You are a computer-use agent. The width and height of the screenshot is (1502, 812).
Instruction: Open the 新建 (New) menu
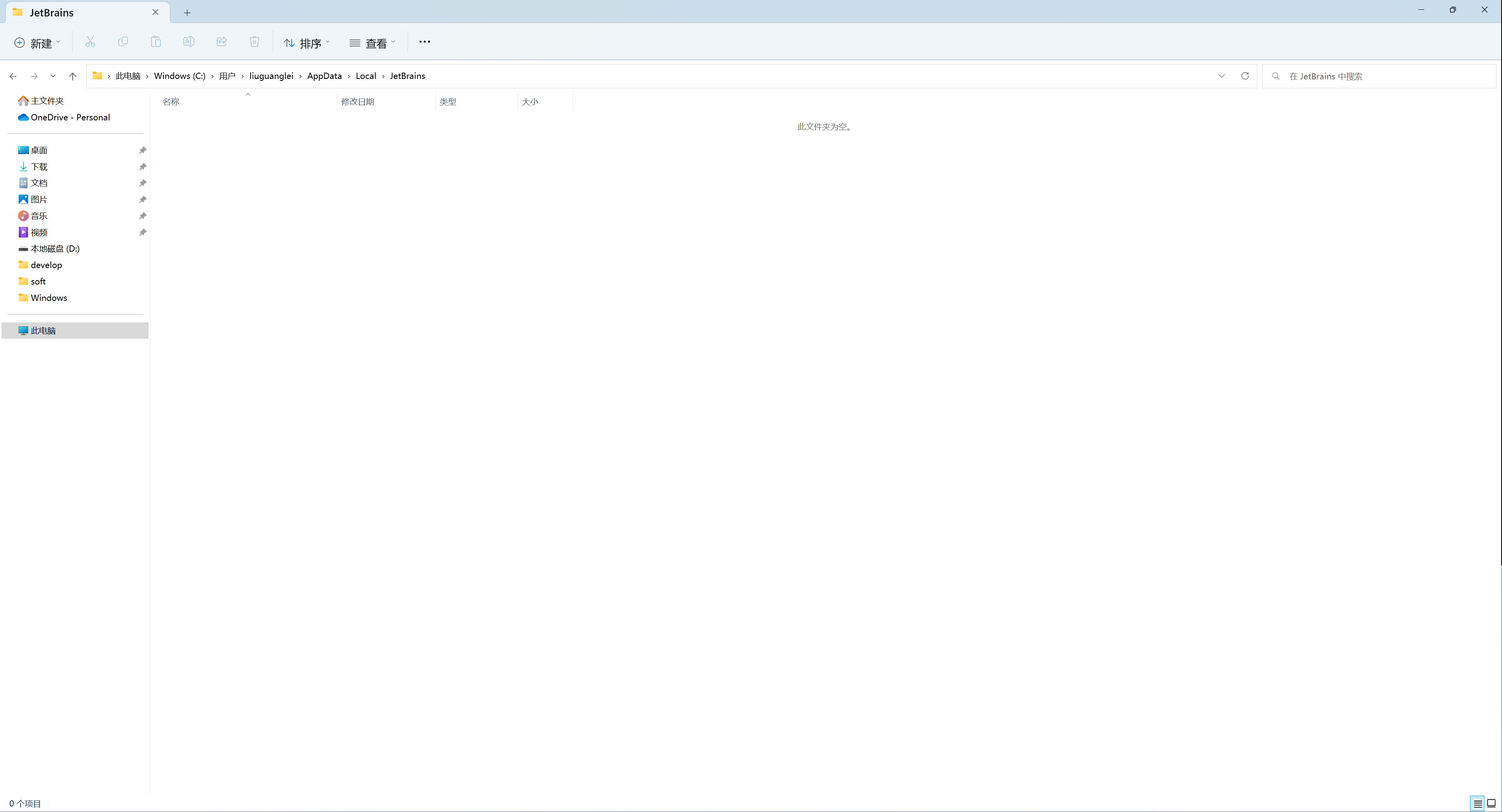pyautogui.click(x=37, y=43)
